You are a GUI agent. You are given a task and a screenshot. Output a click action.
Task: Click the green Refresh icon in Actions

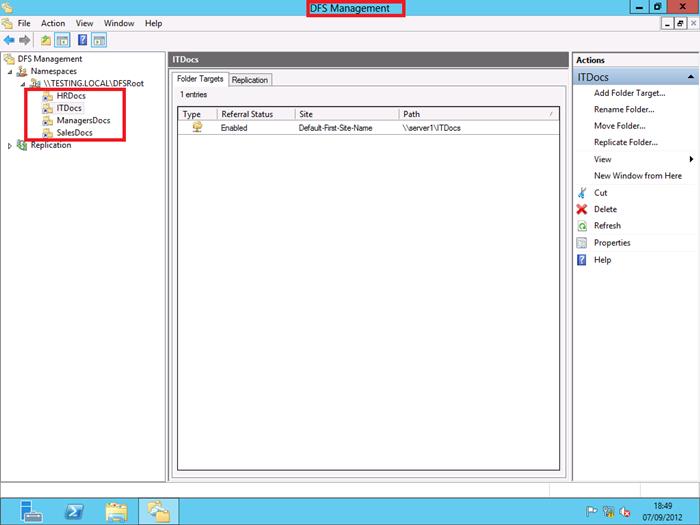582,226
